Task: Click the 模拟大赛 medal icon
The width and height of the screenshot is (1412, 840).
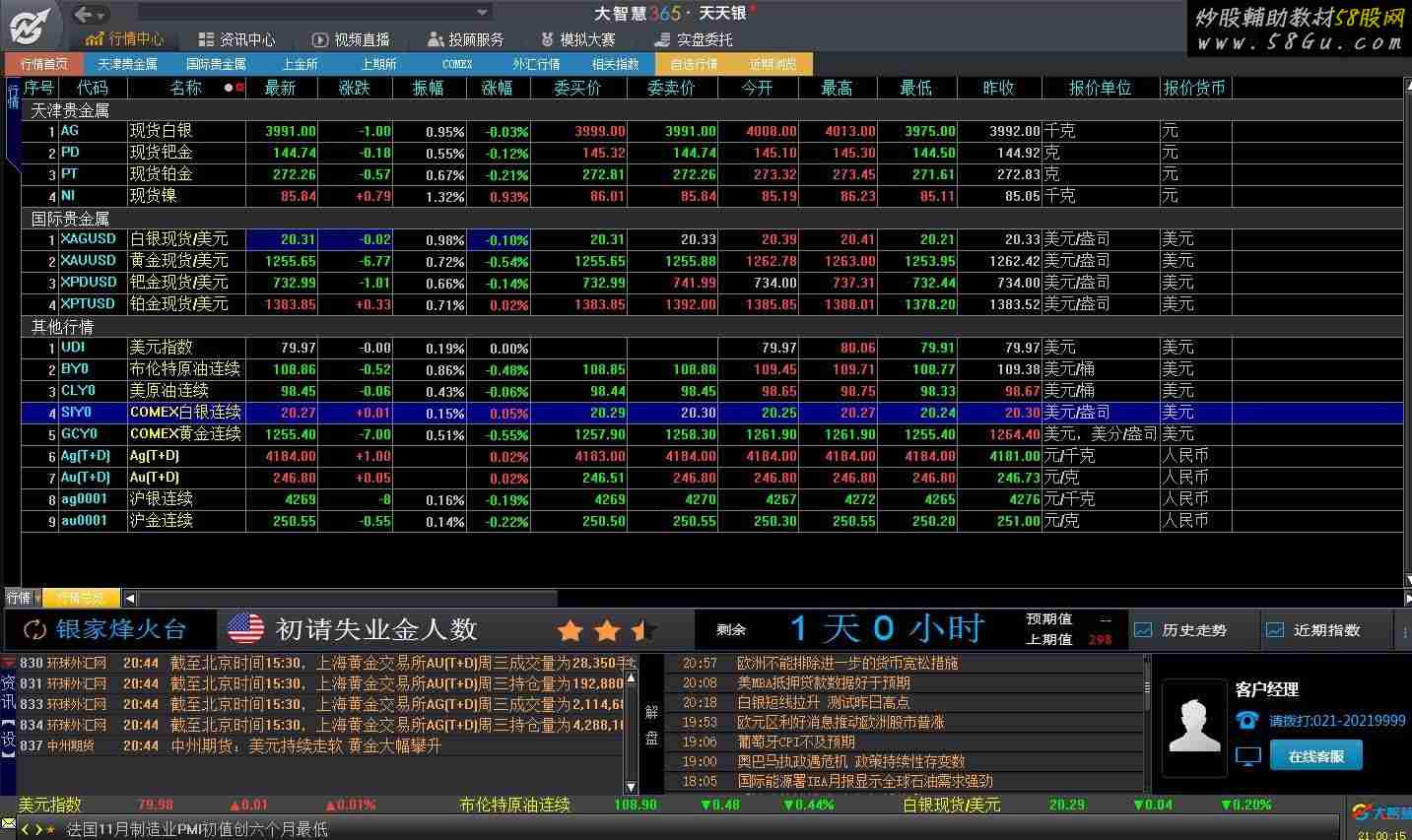Action: (548, 39)
